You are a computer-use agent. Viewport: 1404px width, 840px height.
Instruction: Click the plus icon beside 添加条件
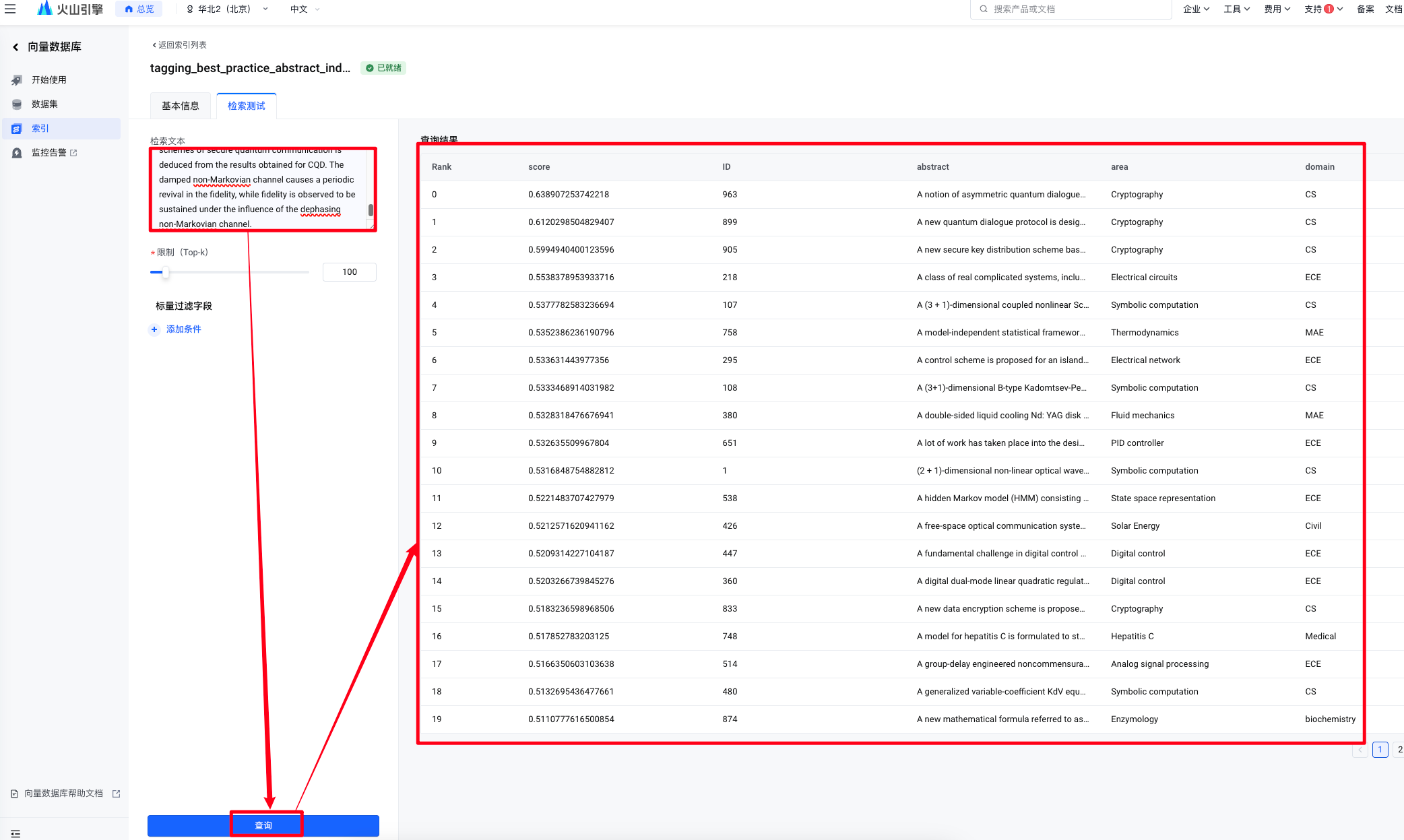pyautogui.click(x=154, y=329)
